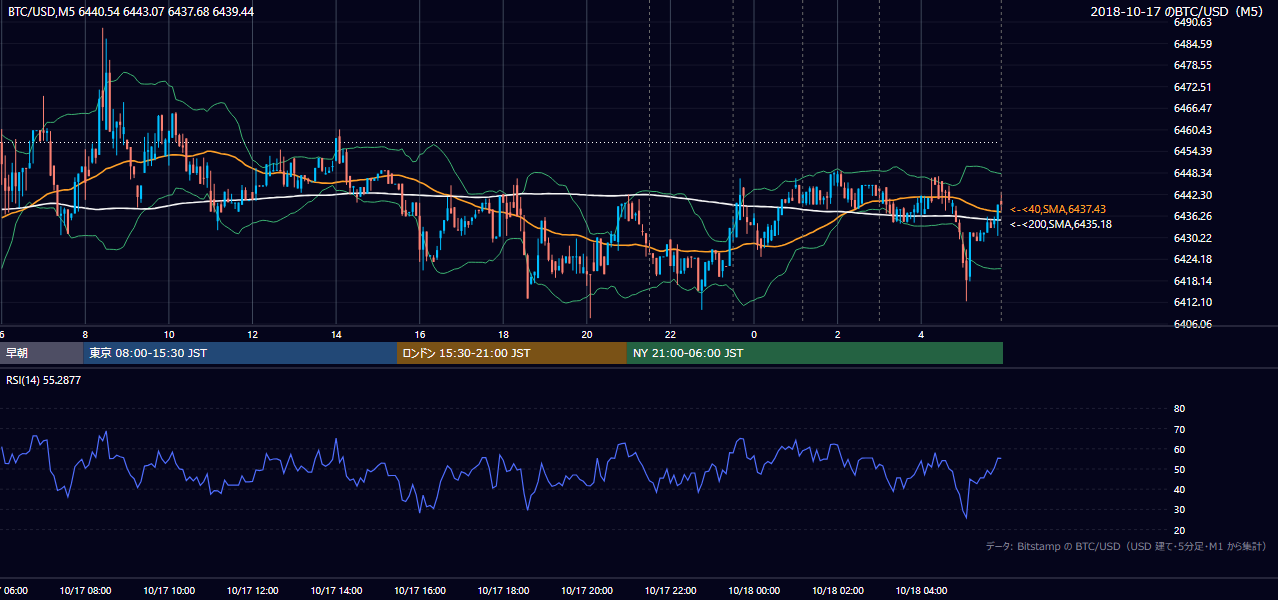Click the 6490.63 price axis label
Image resolution: width=1278 pixels, height=600 pixels.
1193,22
